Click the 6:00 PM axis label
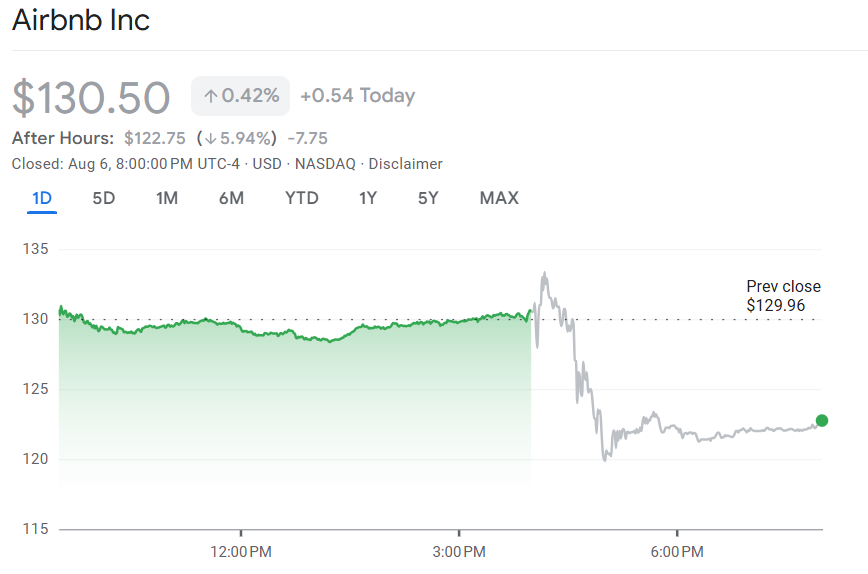The height and width of the screenshot is (574, 868). point(677,551)
